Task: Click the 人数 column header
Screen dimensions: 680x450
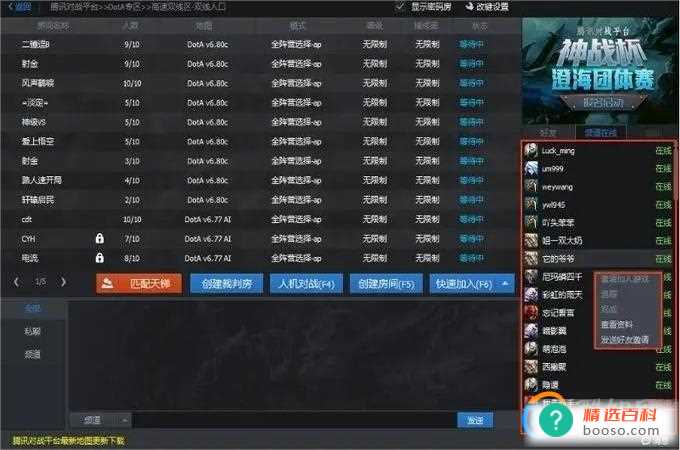Action: 131,26
